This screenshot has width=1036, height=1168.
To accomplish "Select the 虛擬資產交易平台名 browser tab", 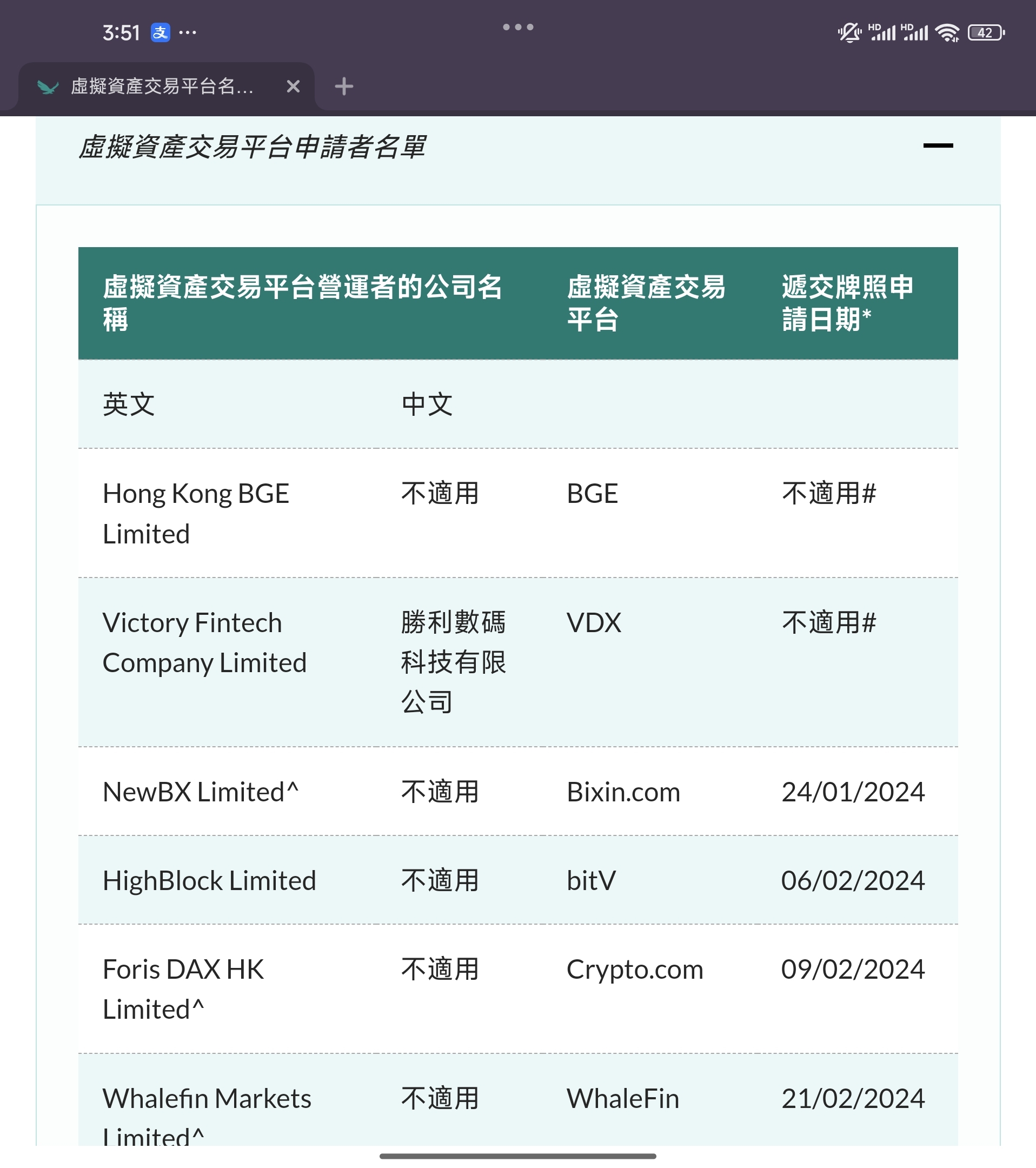I will pos(167,87).
